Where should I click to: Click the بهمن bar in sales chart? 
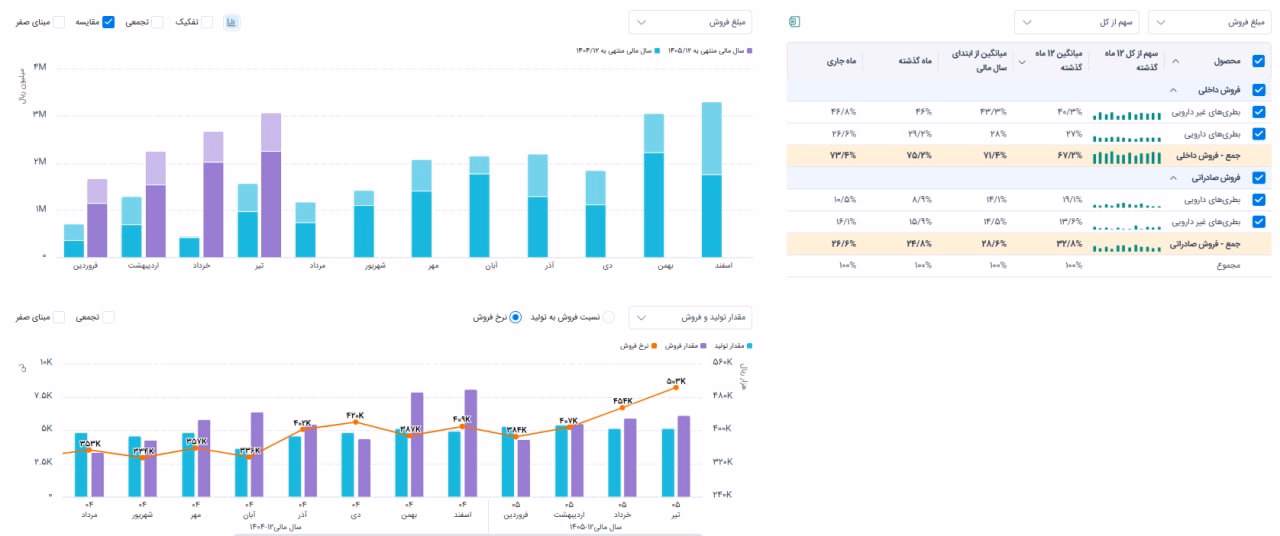[x=653, y=185]
